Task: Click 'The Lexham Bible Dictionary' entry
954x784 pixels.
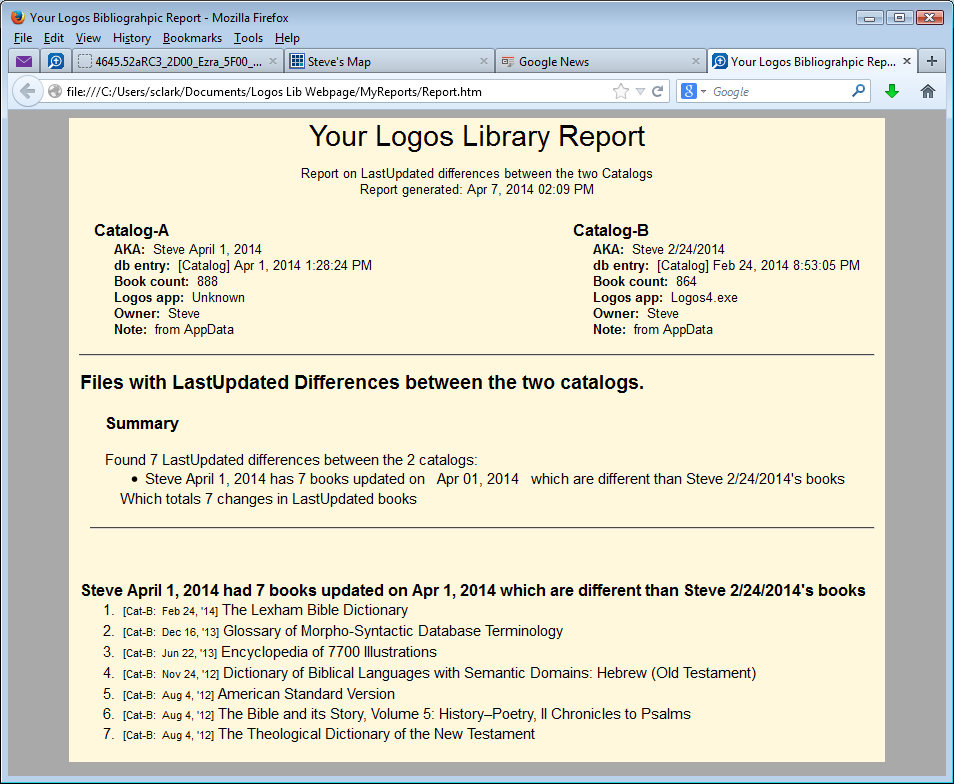Action: [x=315, y=610]
